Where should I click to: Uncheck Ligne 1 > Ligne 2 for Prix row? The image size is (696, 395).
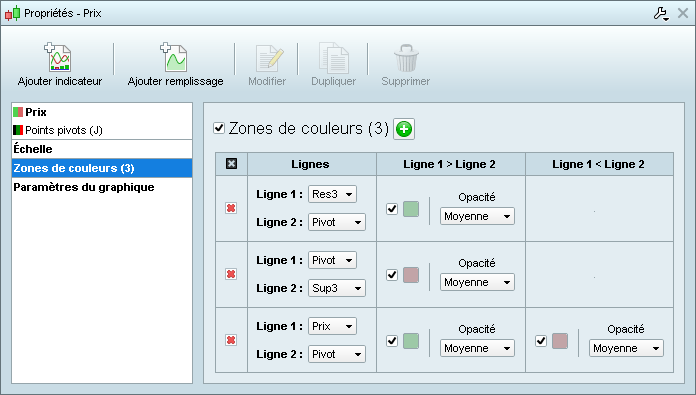pyautogui.click(x=392, y=341)
